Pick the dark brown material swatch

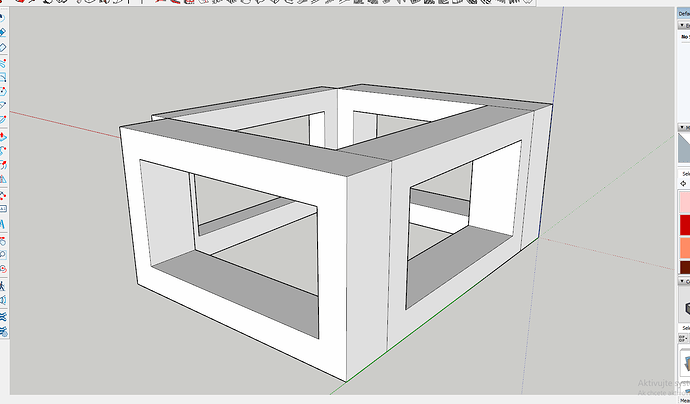click(685, 265)
